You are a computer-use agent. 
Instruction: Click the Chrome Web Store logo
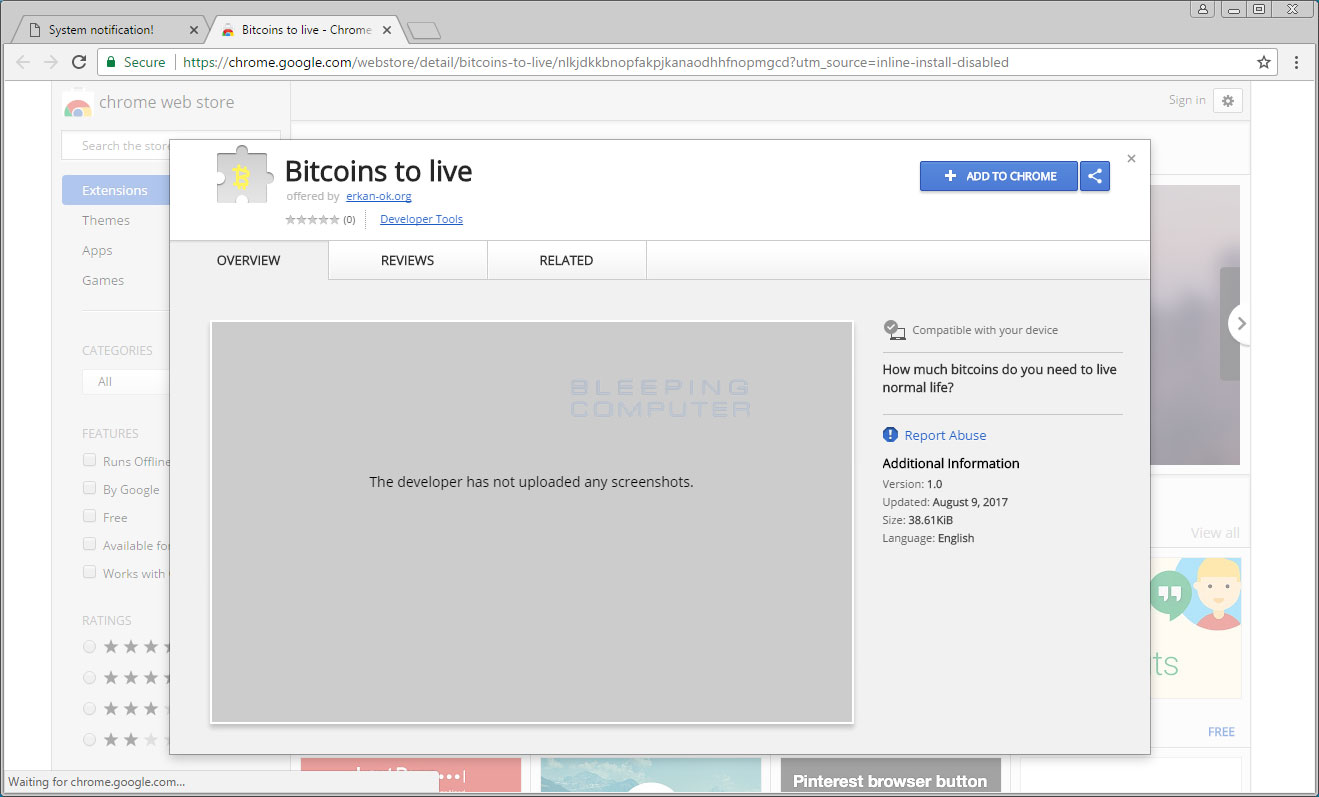click(78, 103)
